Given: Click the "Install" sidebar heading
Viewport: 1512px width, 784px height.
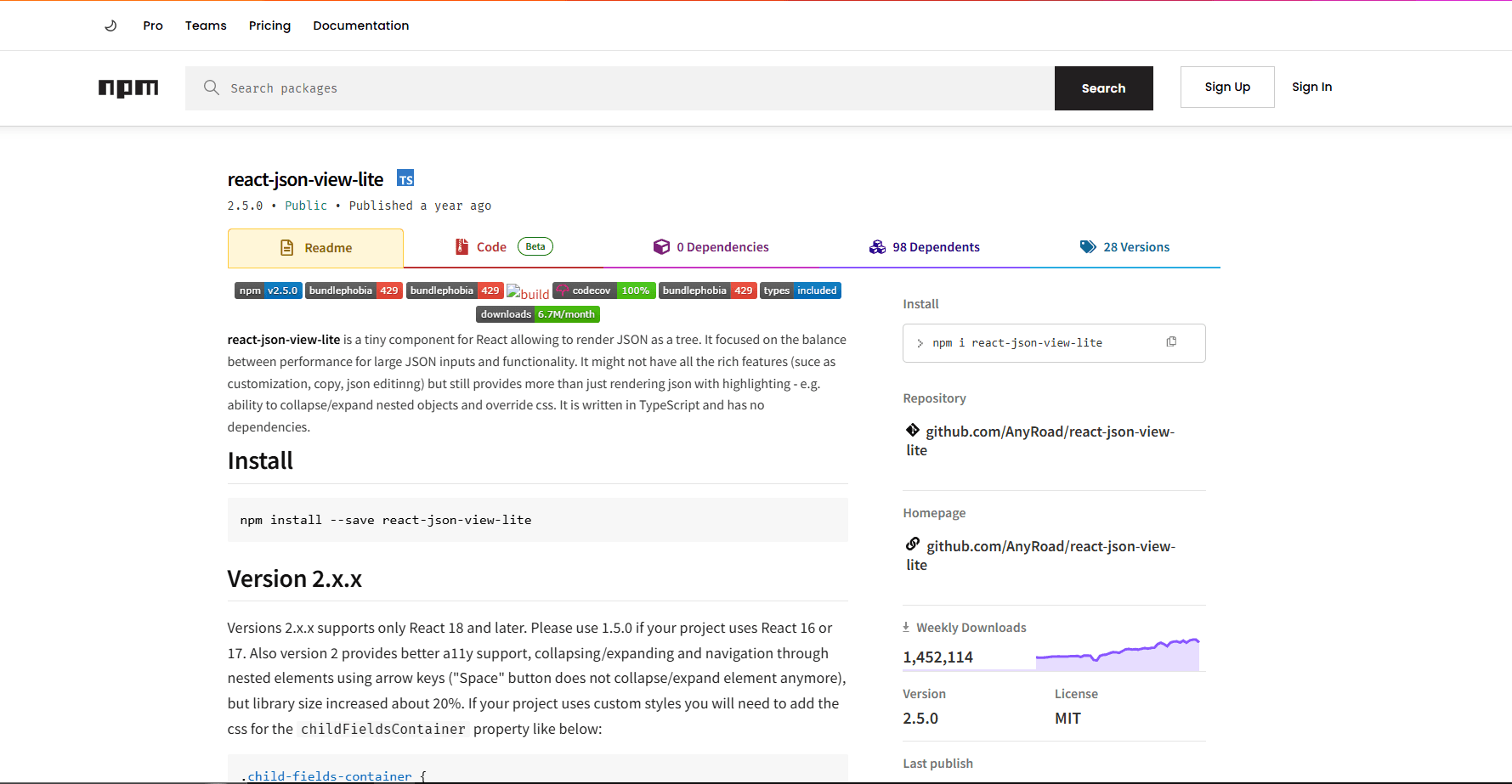Looking at the screenshot, I should pos(920,304).
